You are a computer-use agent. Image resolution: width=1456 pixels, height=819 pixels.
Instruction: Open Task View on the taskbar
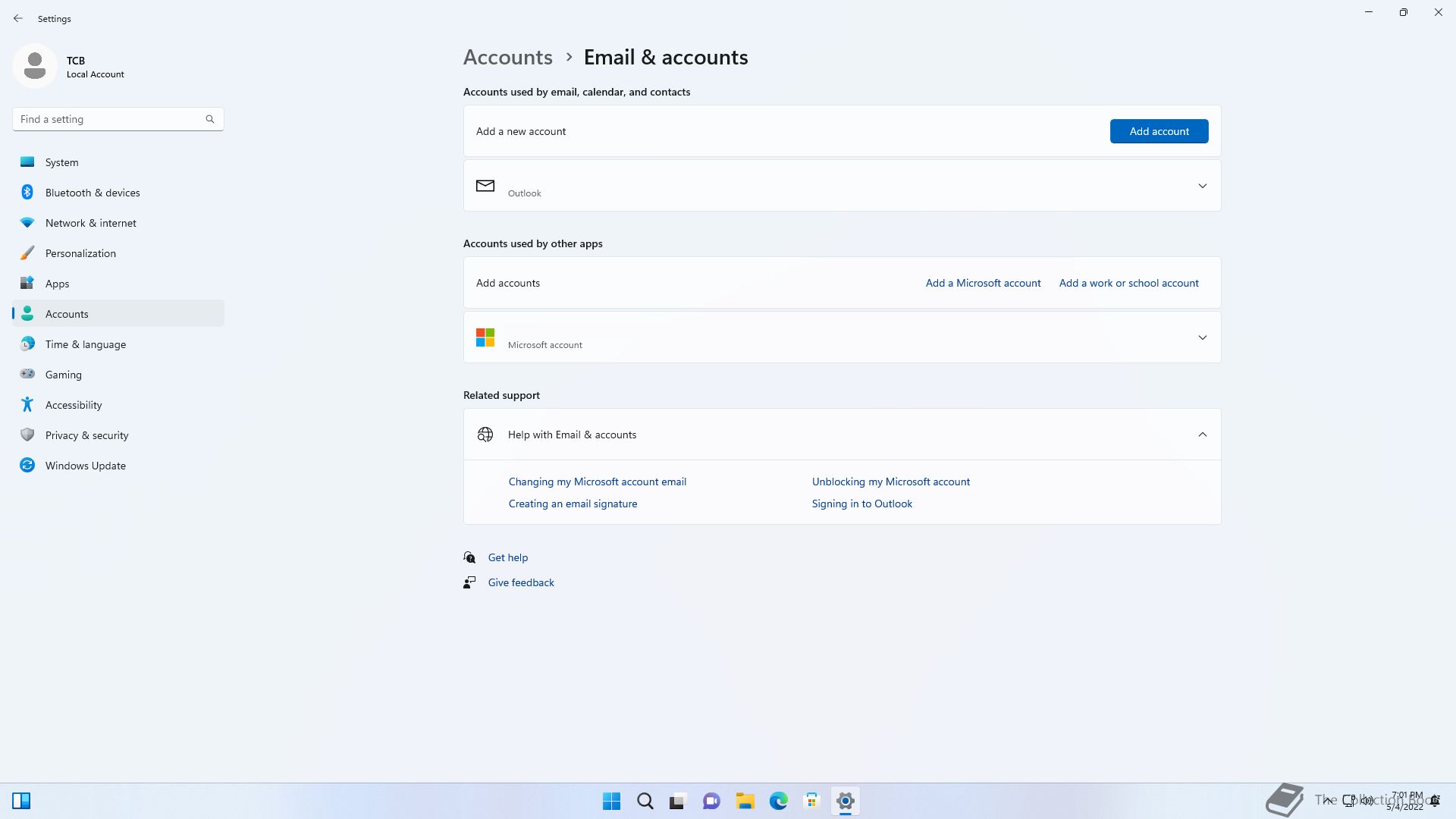click(x=678, y=801)
